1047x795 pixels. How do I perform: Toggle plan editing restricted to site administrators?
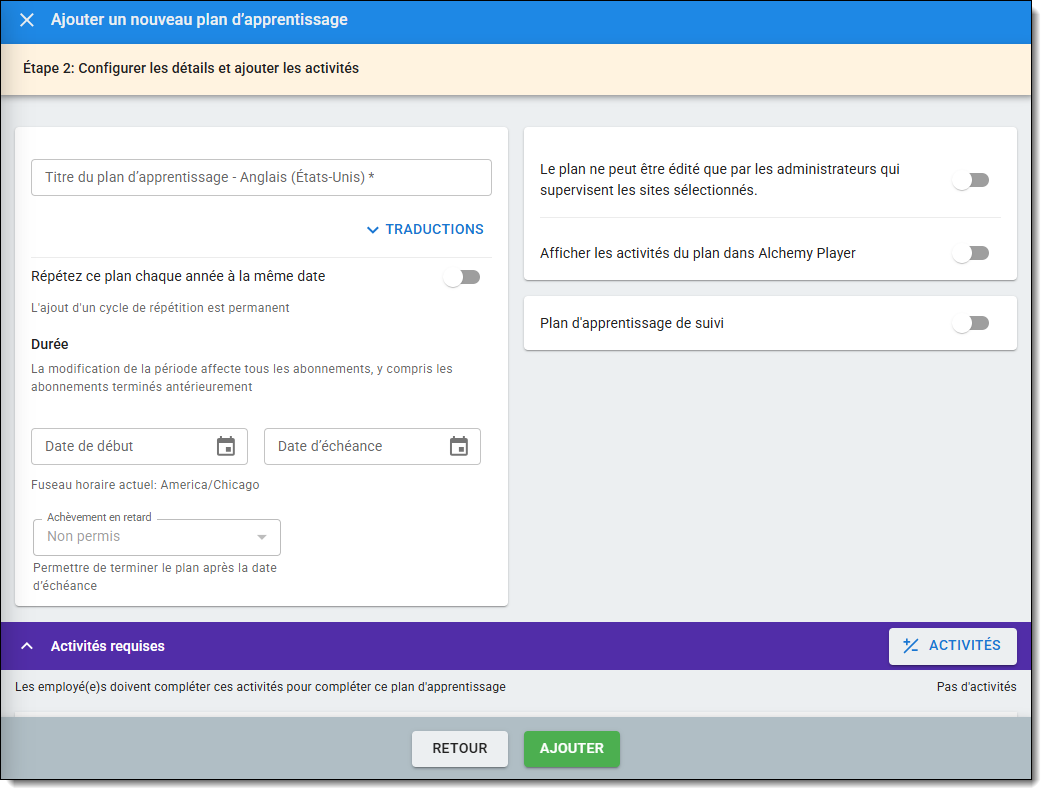[x=970, y=180]
